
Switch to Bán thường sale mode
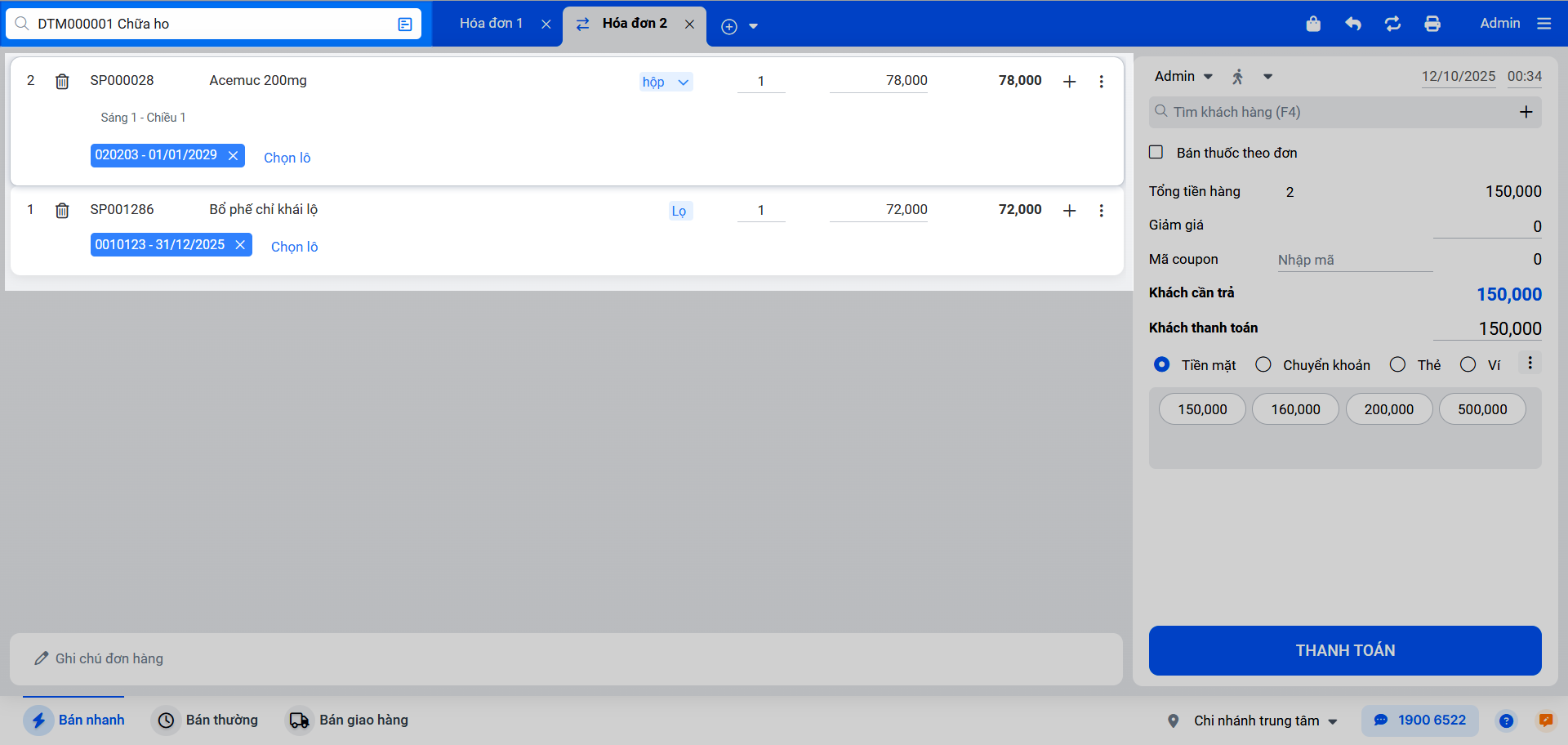[206, 720]
